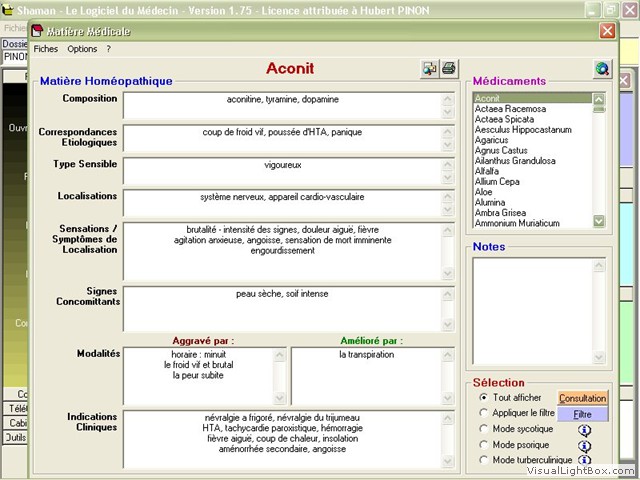Screen dimensions: 640x480
Task: Select highlighted Aconit entry in list
Action: (x=533, y=98)
